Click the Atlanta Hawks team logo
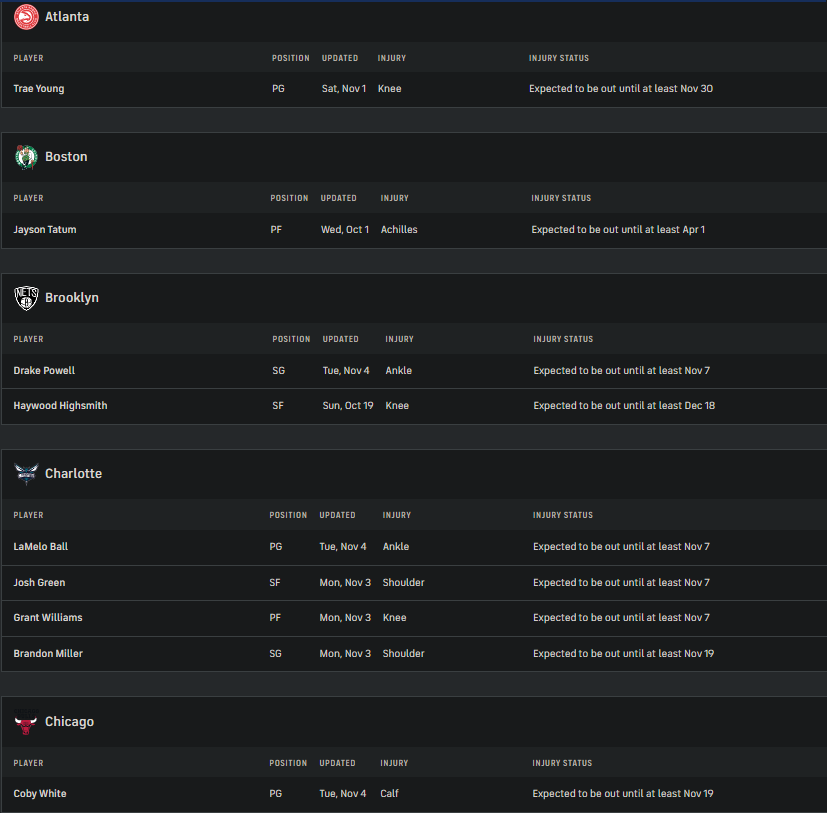This screenshot has height=813, width=827. pyautogui.click(x=26, y=17)
